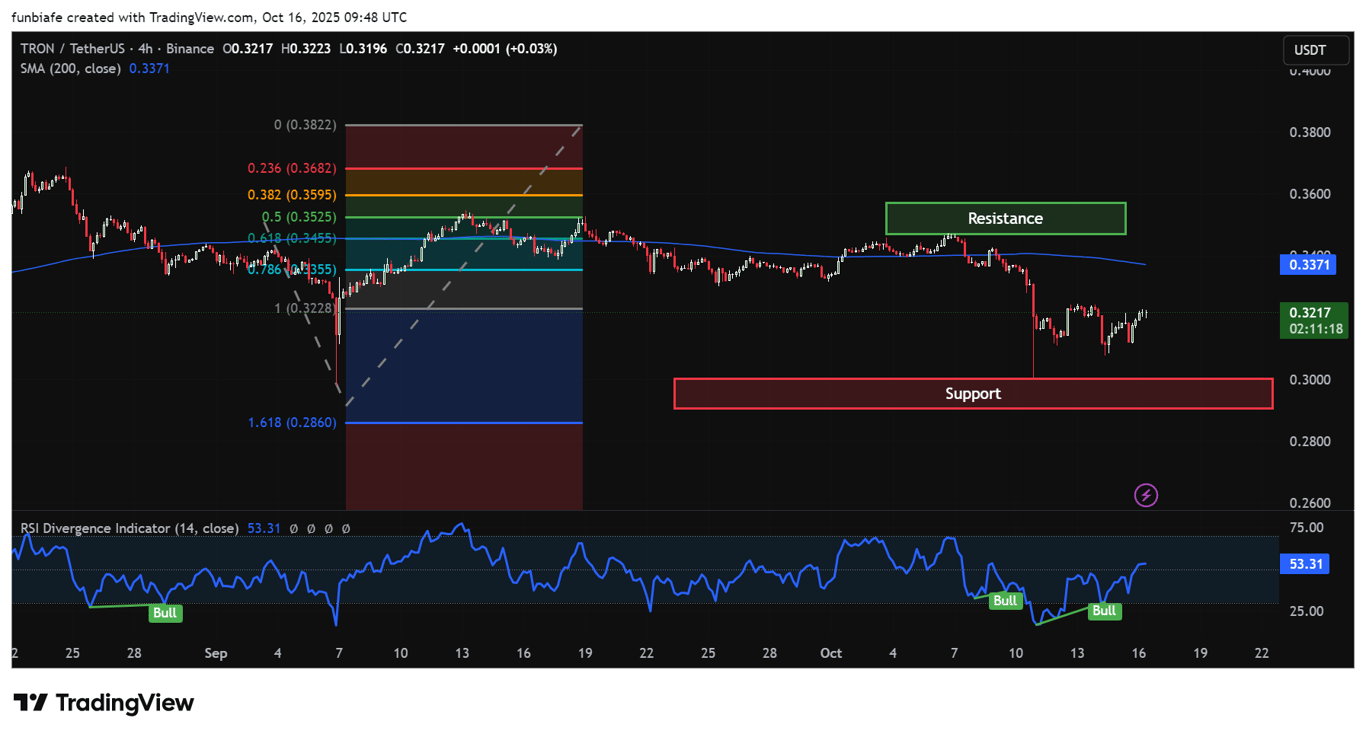Click the second ø icon on the RSI row
Screen dimensions: 1366x737
point(311,528)
